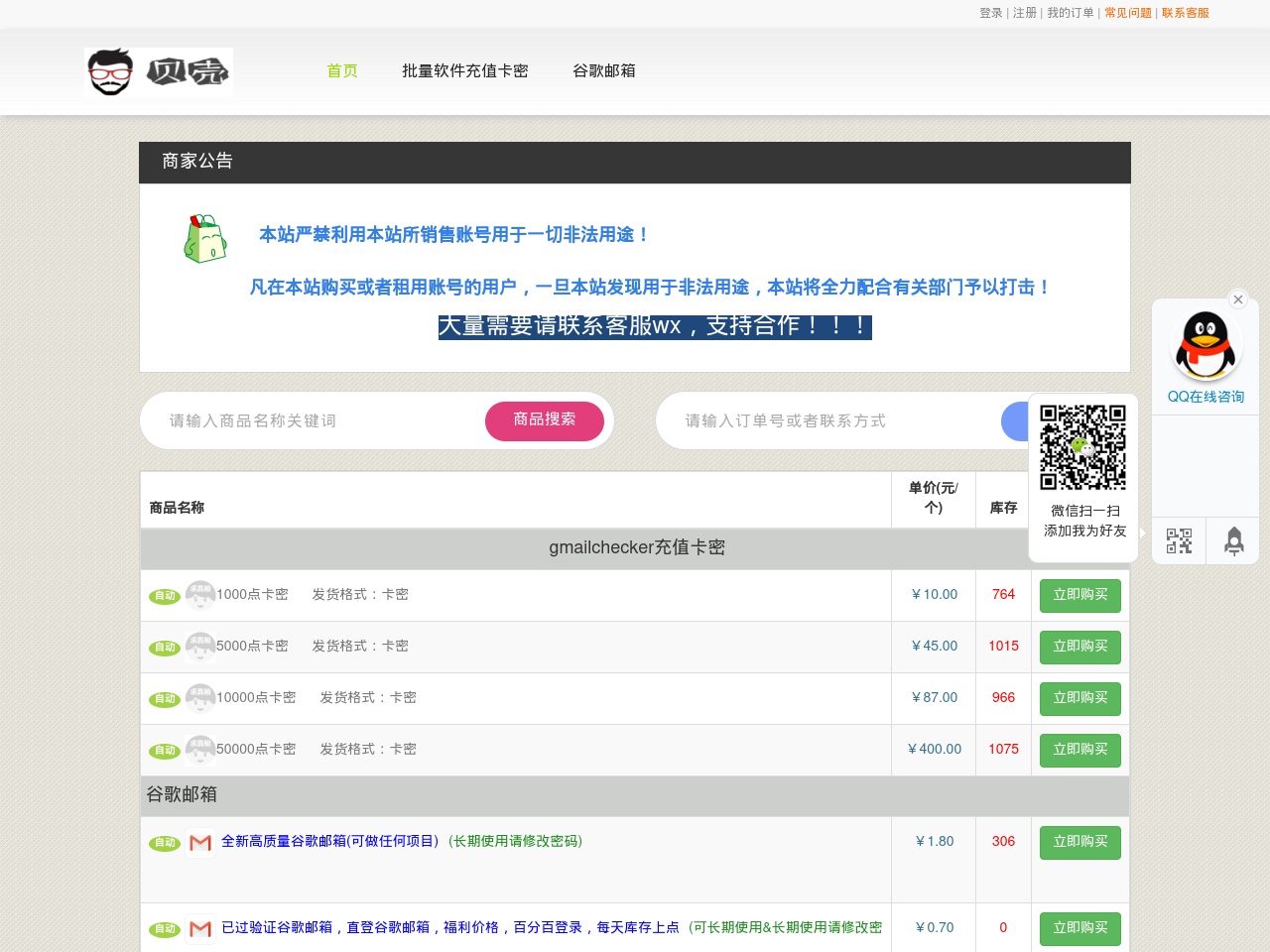Viewport: 1270px width, 952px height.
Task: Click the 贝壳 site logo
Action: (x=159, y=72)
